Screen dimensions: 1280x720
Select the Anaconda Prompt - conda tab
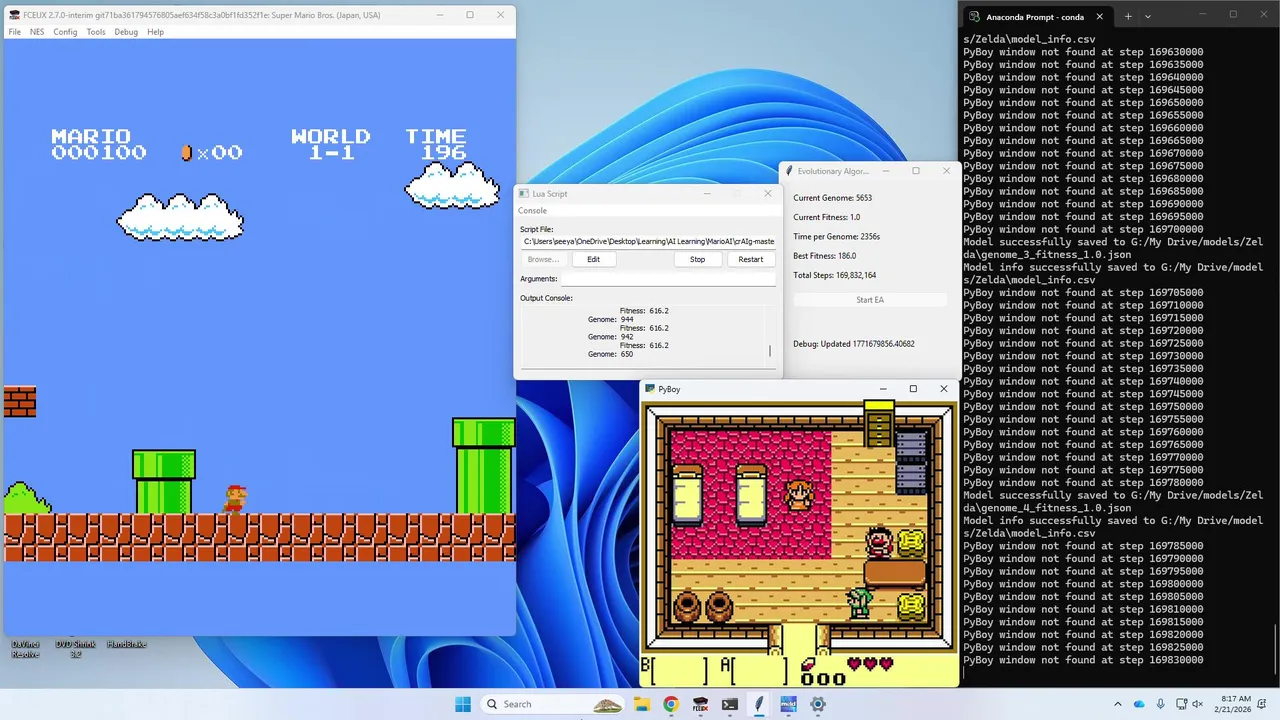1036,16
